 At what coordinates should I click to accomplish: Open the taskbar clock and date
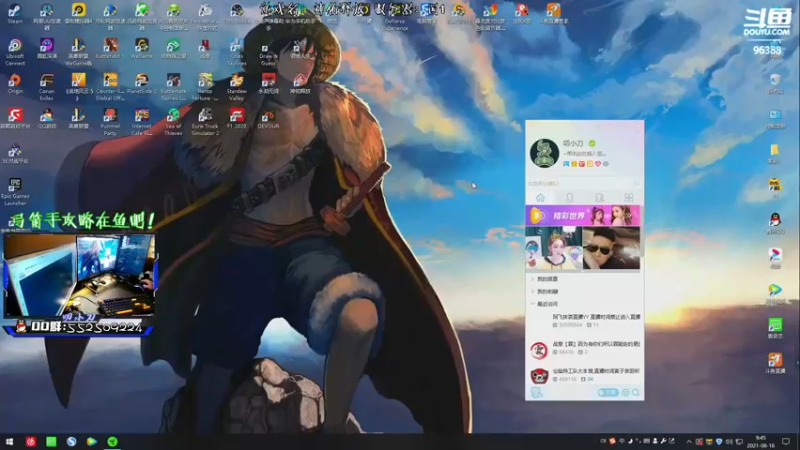(x=761, y=441)
